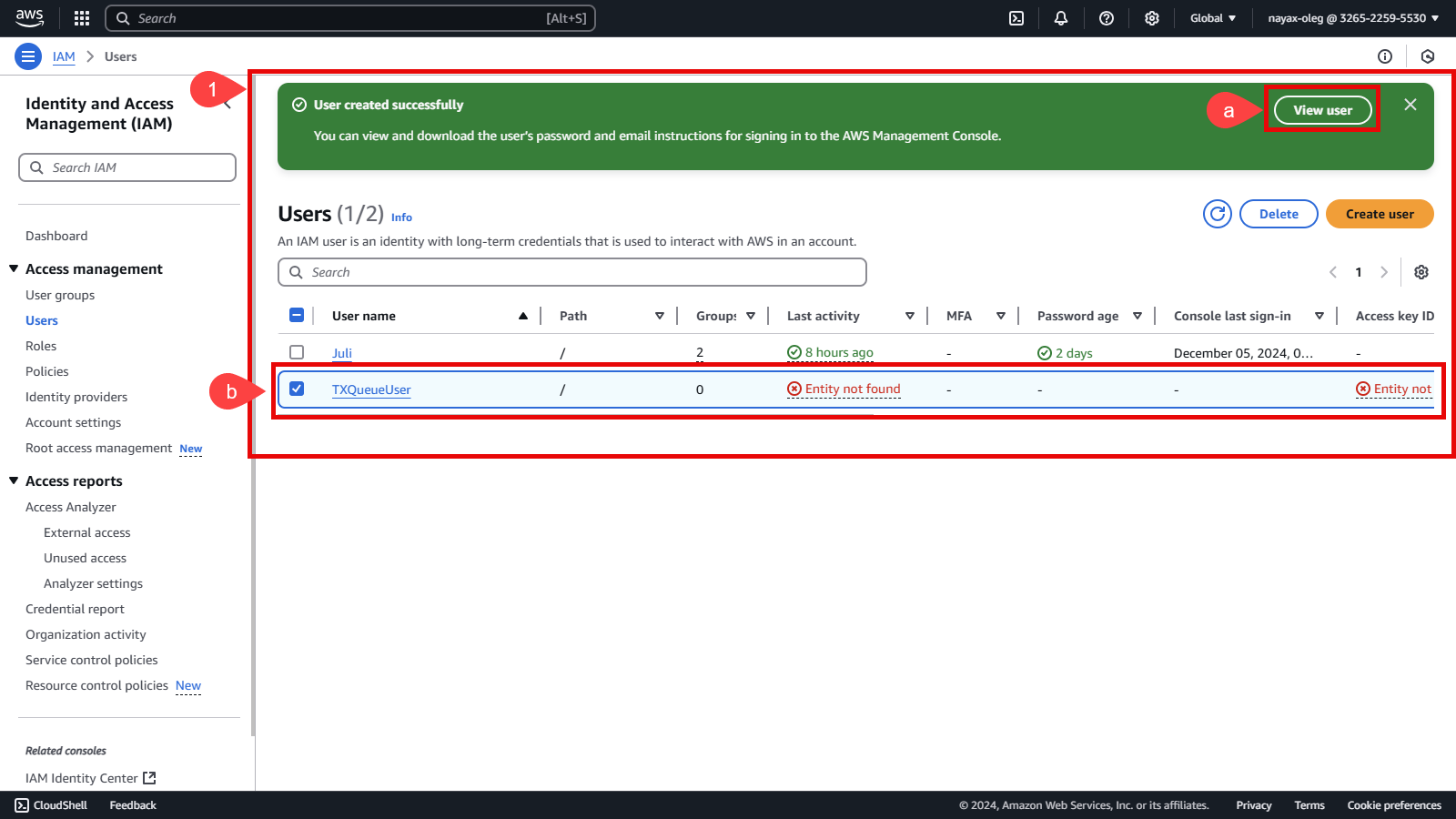
Task: Toggle the select-all users checkbox
Action: click(x=297, y=315)
